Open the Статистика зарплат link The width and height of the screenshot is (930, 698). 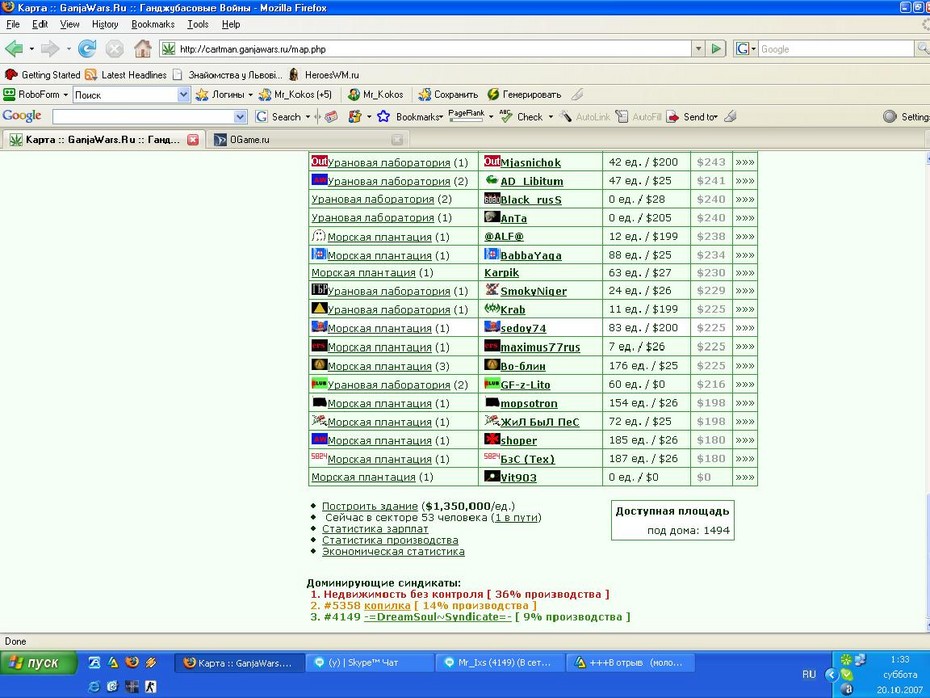point(375,528)
